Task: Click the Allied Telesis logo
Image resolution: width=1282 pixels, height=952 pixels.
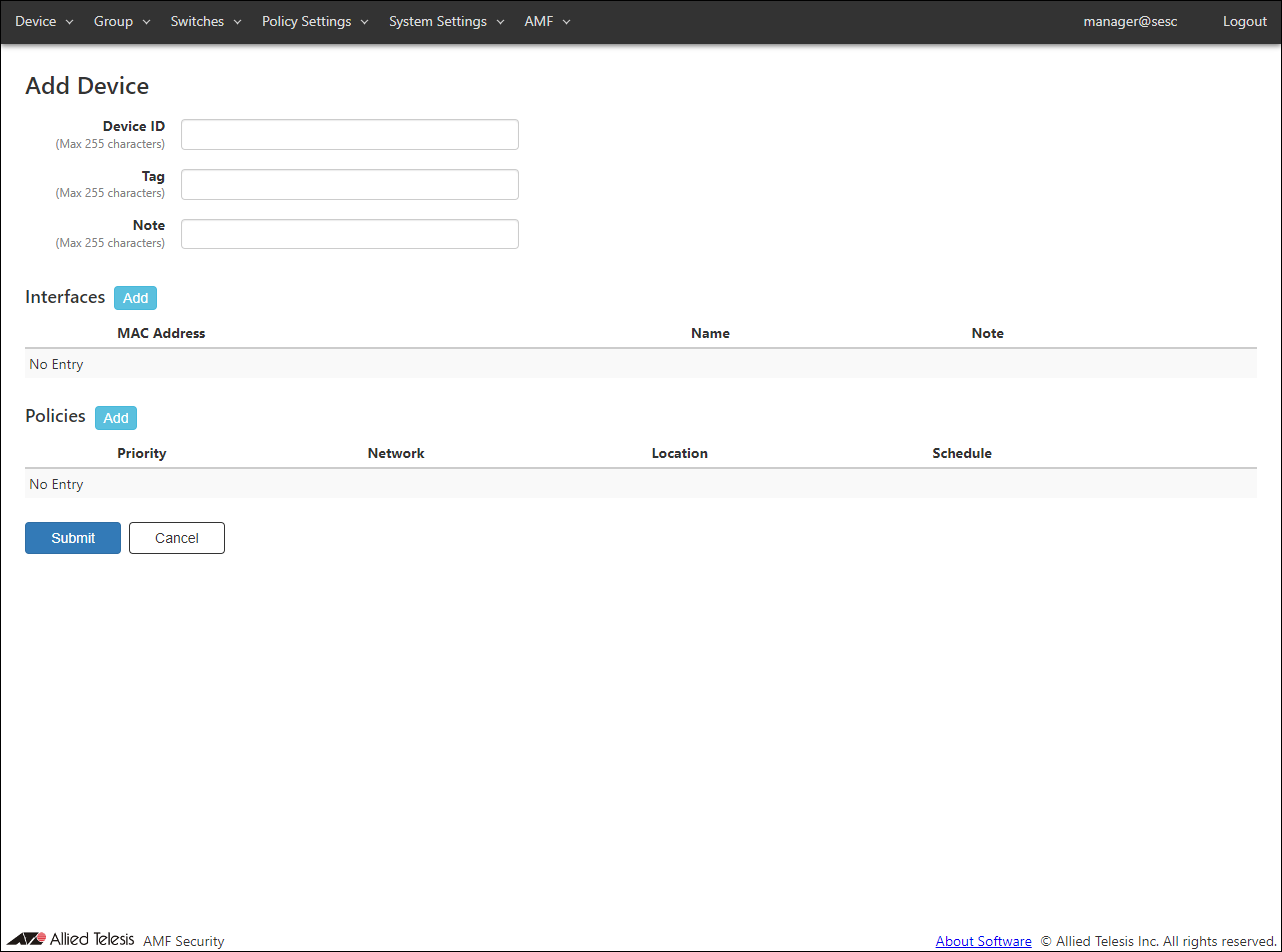Action: (70, 939)
